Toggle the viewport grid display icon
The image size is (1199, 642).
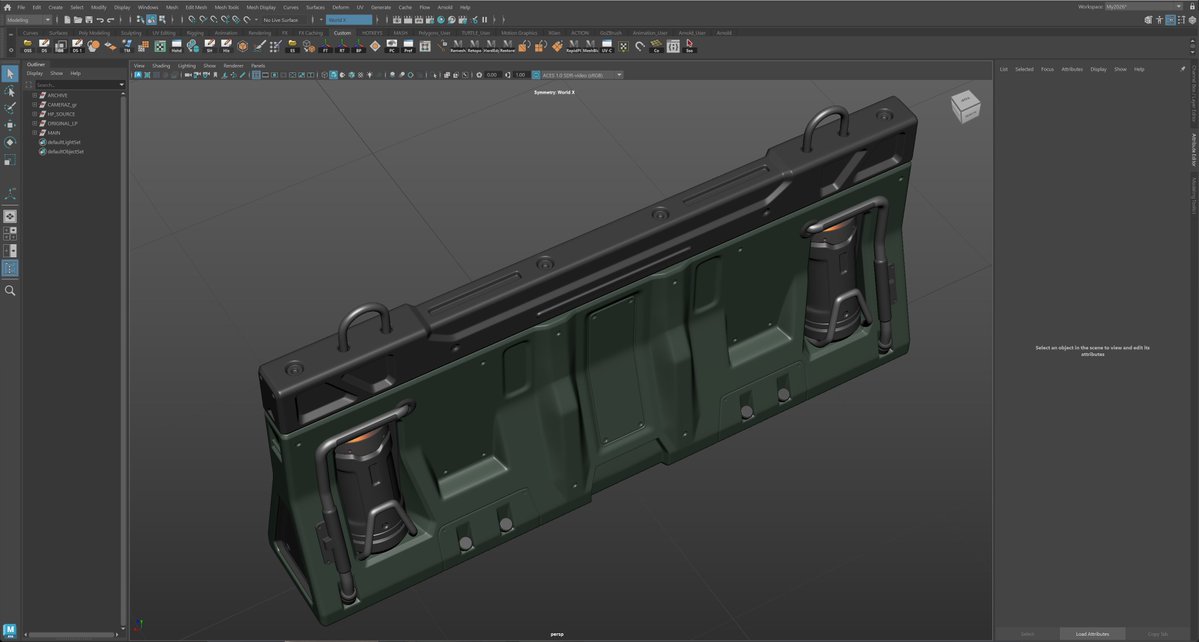(255, 75)
